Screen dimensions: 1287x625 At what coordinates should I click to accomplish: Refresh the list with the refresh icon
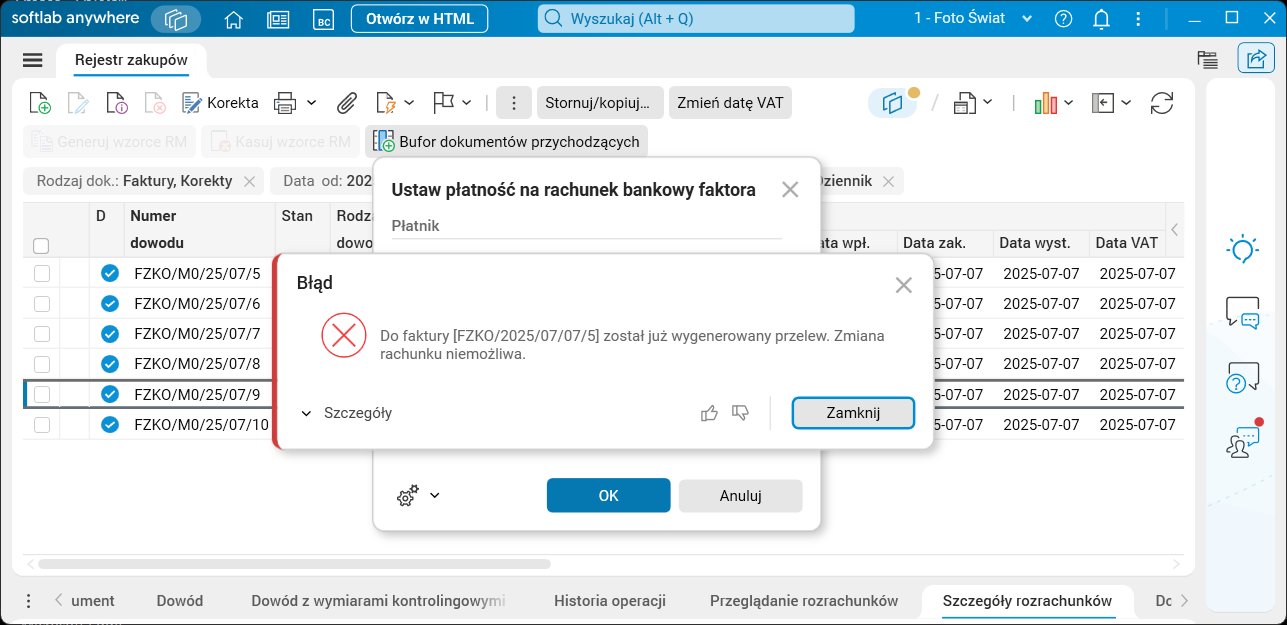1162,102
